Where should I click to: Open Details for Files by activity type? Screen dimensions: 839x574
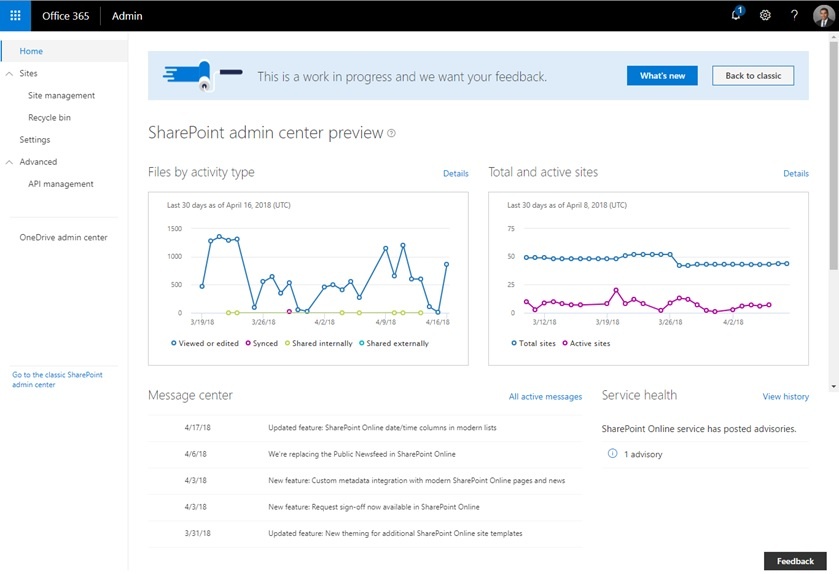[x=456, y=173]
